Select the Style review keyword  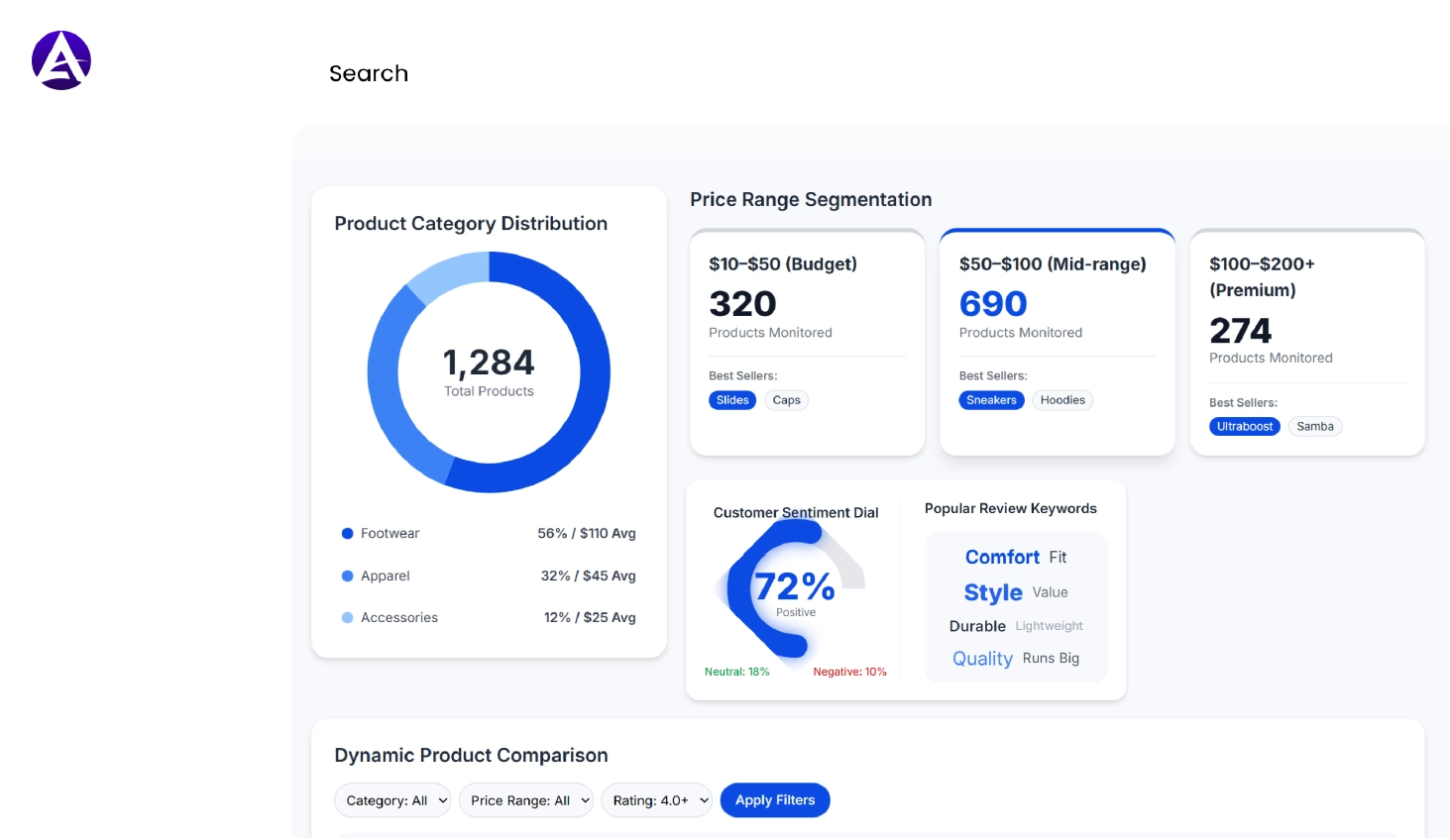pyautogui.click(x=992, y=592)
